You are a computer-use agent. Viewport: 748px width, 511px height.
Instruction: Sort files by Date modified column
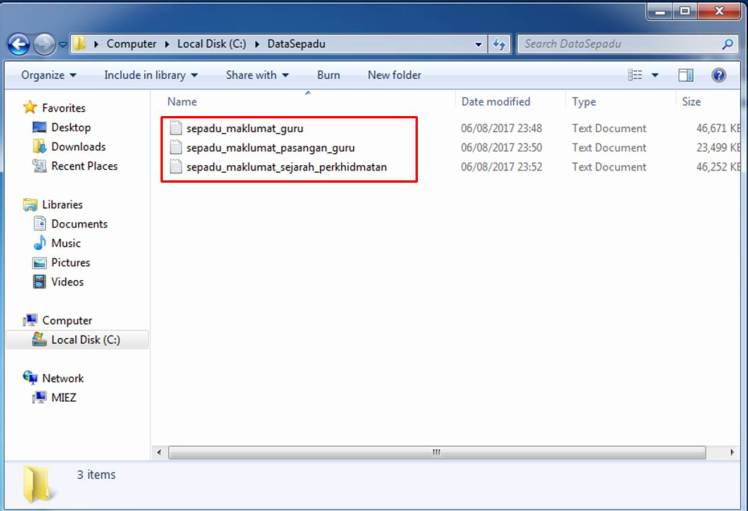coord(495,102)
